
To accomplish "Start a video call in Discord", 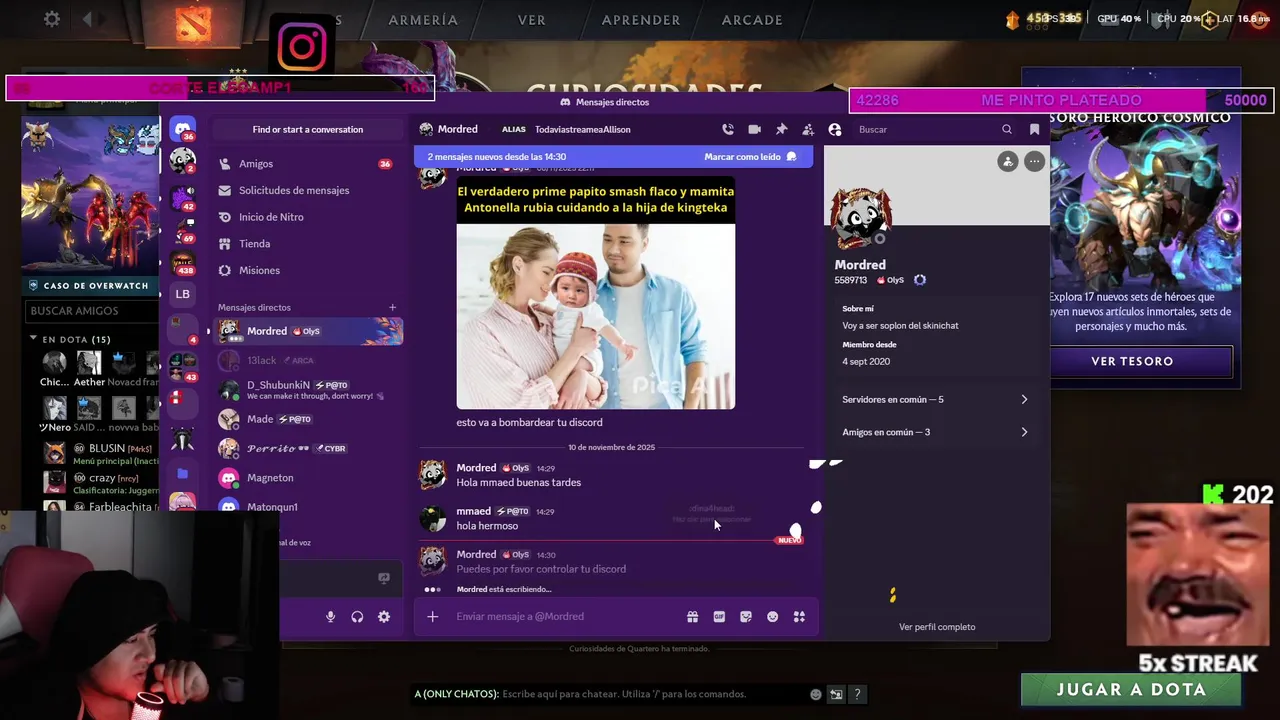I will click(x=755, y=129).
